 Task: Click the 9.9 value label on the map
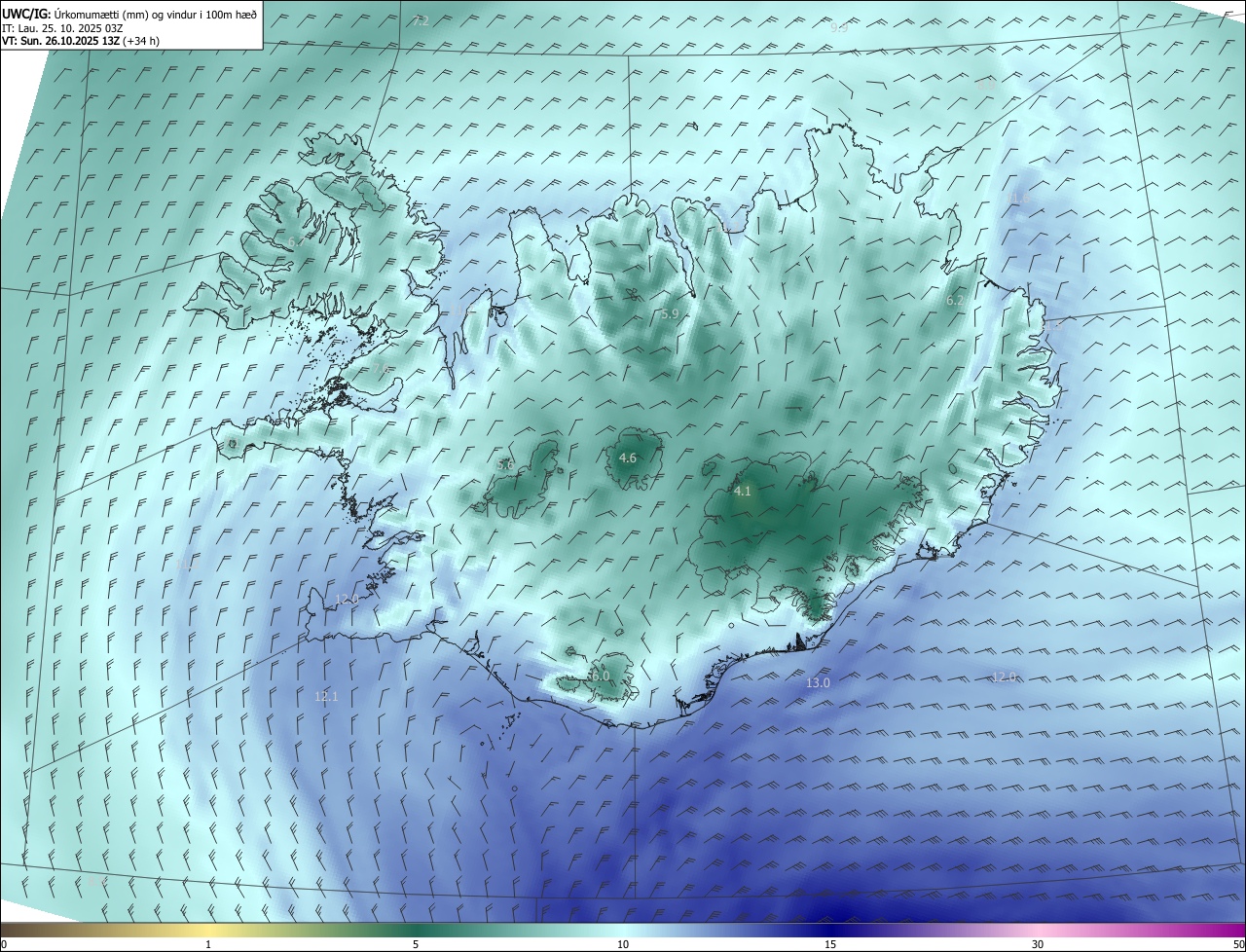click(839, 28)
